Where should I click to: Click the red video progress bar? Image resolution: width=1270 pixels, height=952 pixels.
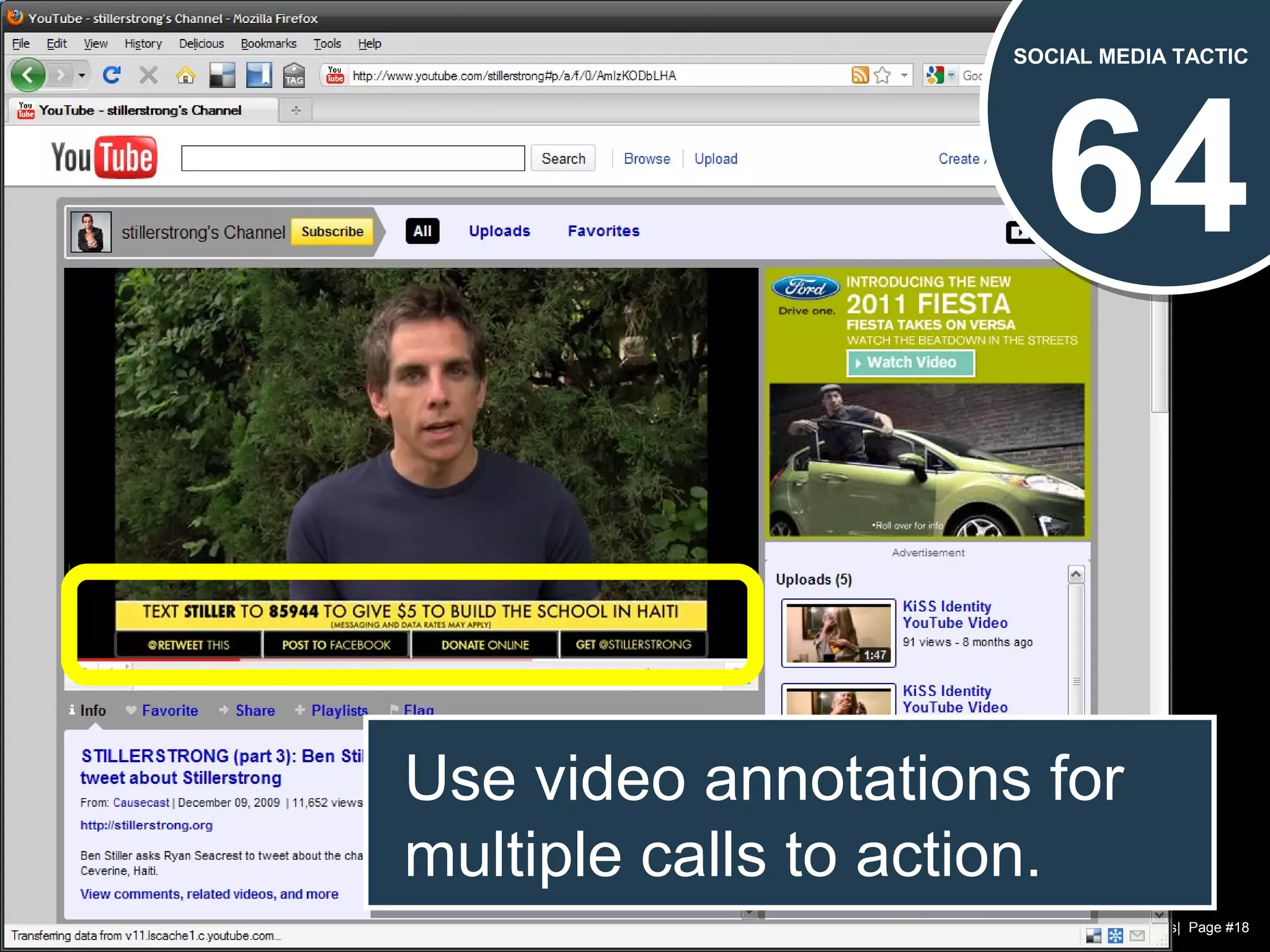[158, 659]
